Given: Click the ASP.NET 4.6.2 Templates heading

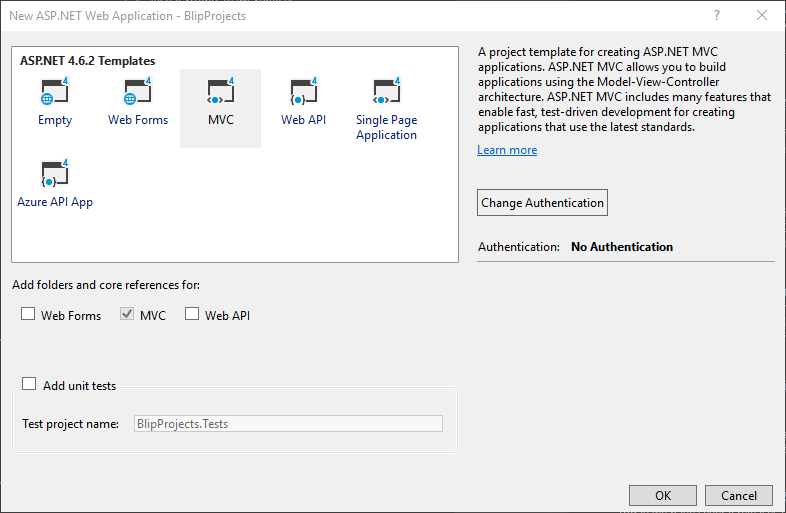Looking at the screenshot, I should point(87,61).
